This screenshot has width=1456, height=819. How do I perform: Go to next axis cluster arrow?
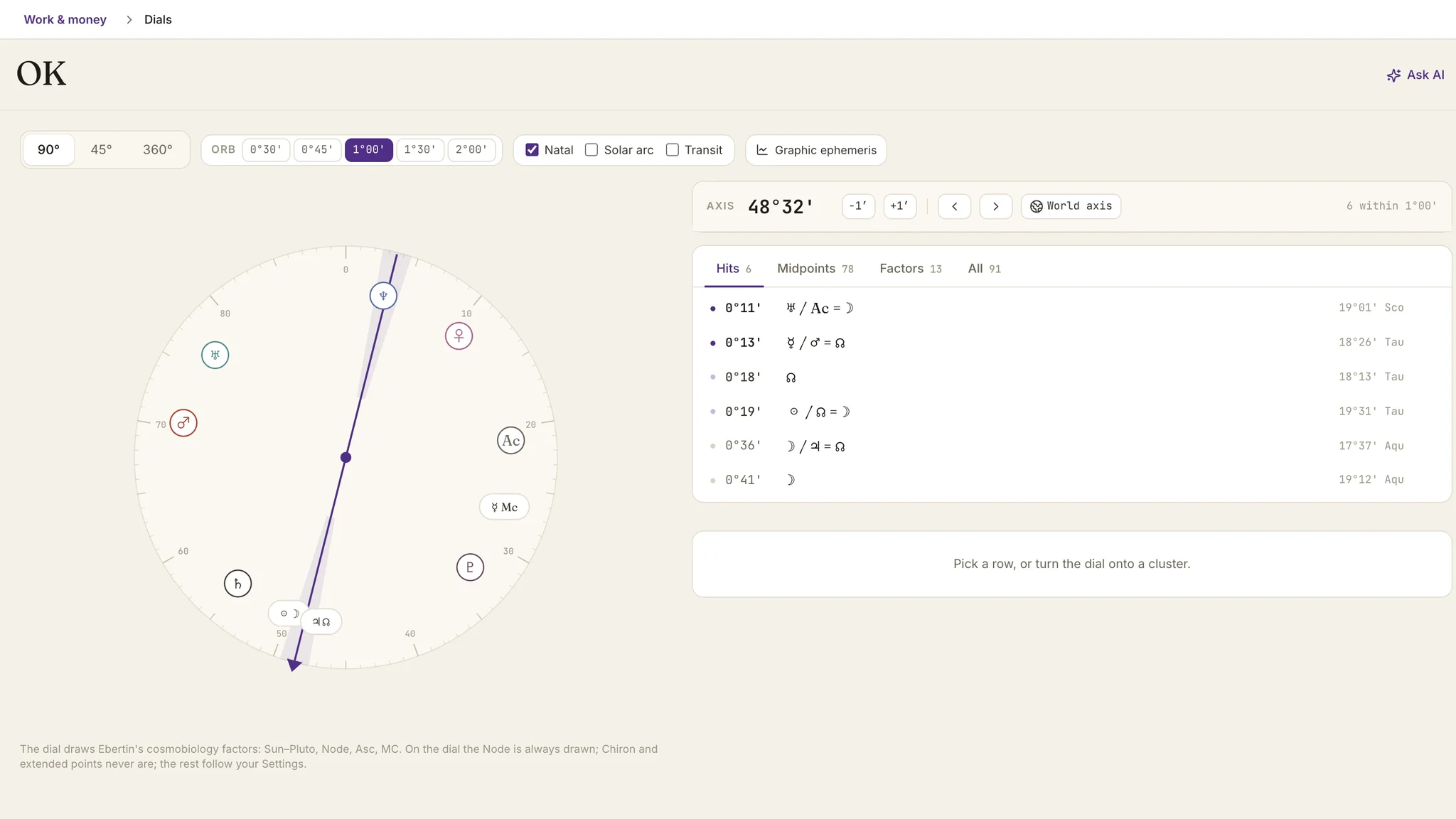[x=996, y=206]
